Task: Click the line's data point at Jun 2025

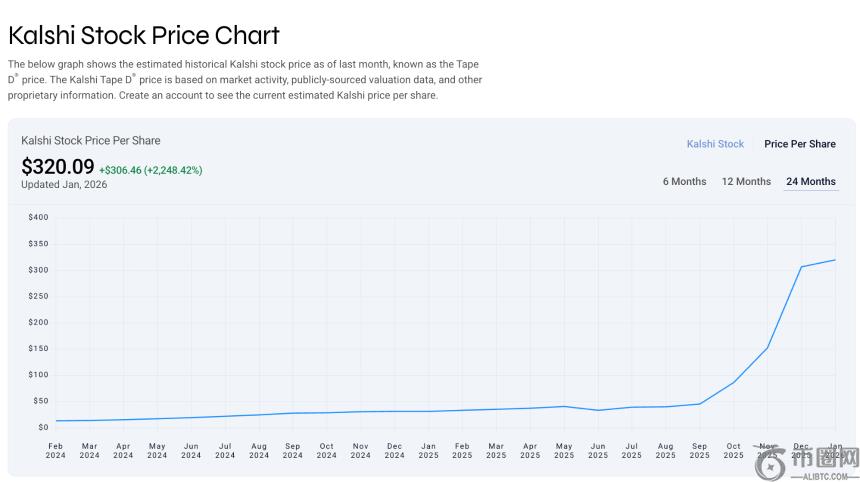Action: 598,410
